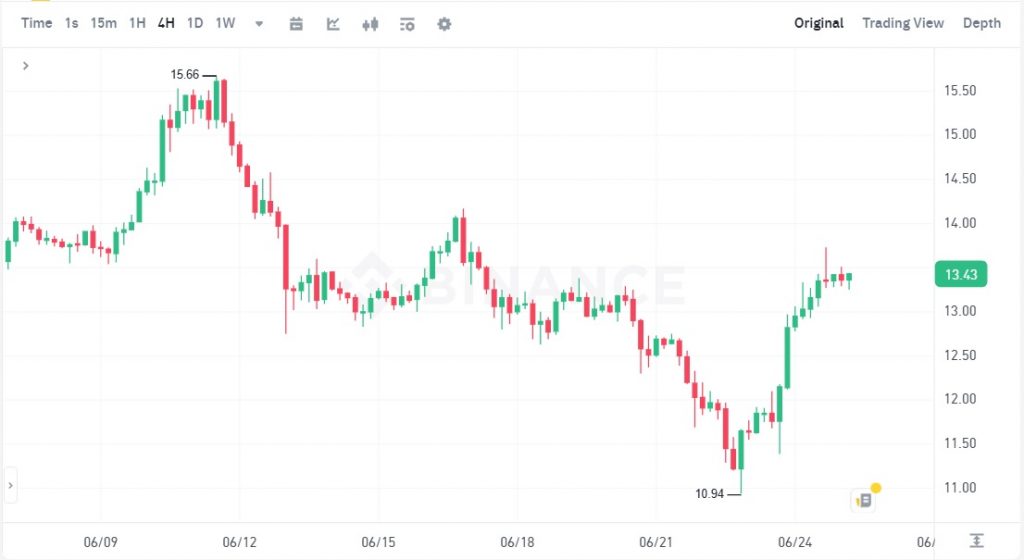Screen dimensions: 1024x560
Task: Click the auto-fit price scale icon
Action: coord(976,540)
